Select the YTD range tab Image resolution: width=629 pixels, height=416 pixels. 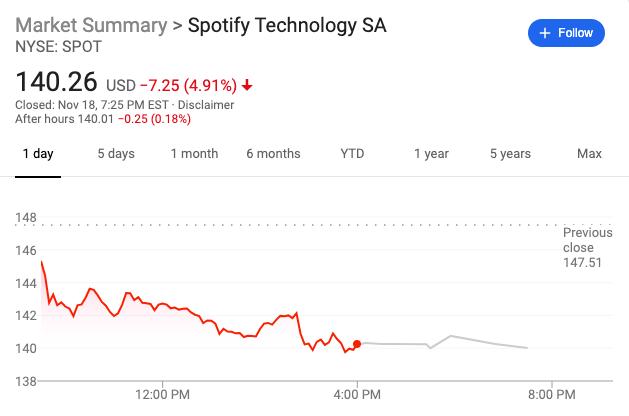352,154
